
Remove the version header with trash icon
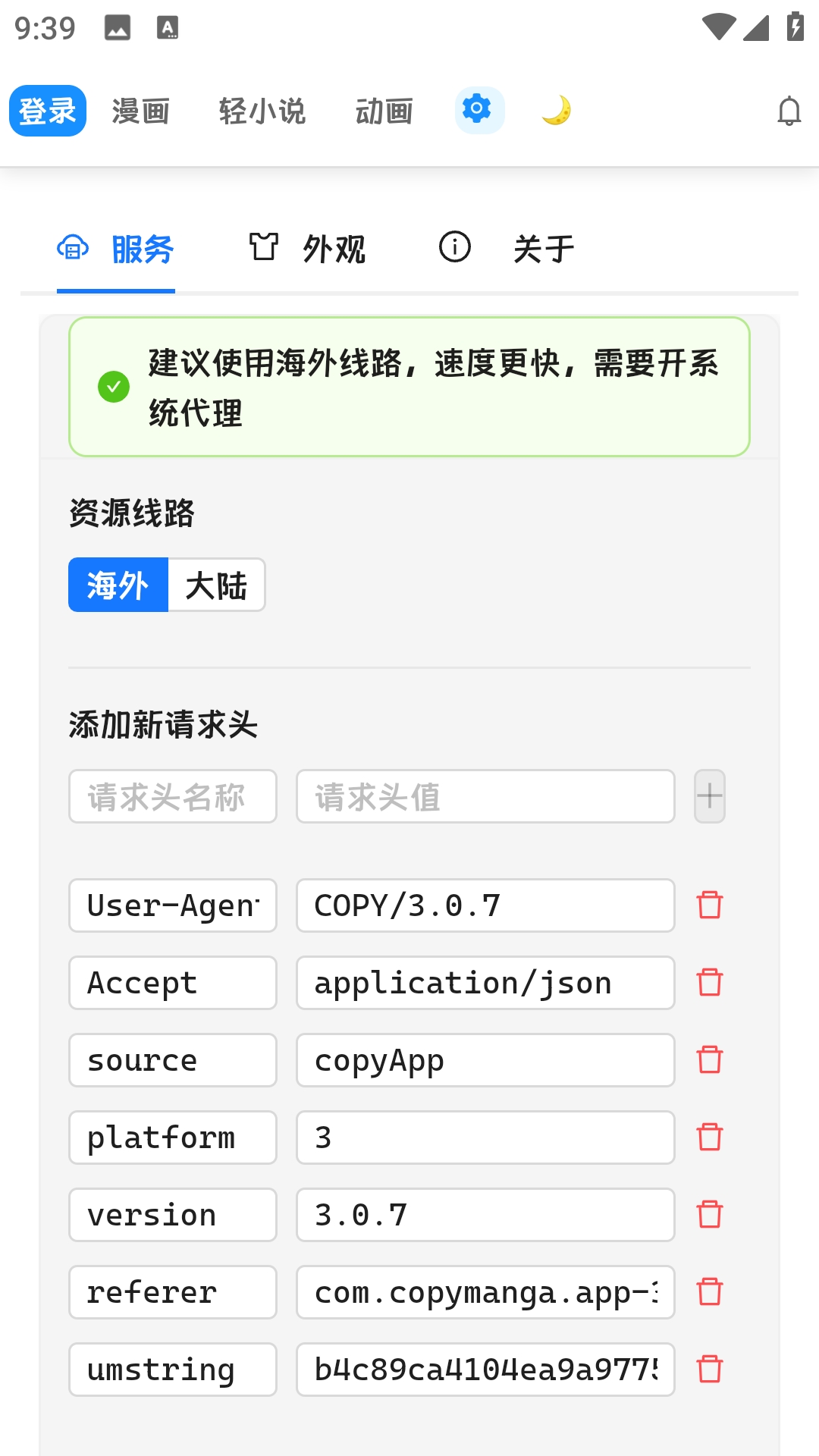[x=709, y=1215]
